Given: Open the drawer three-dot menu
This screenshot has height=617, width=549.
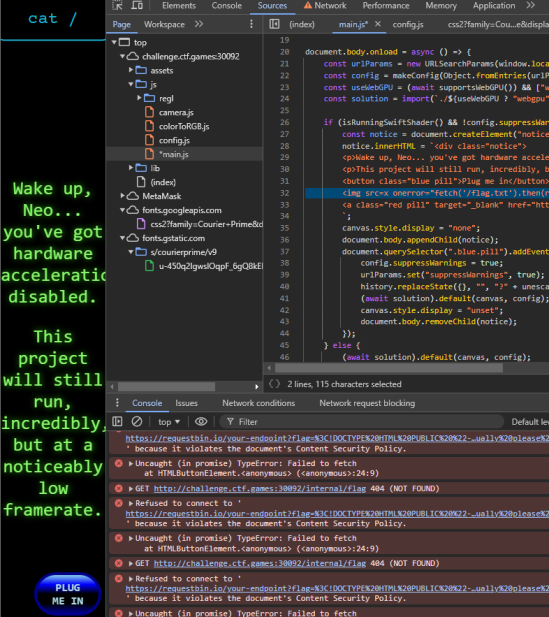Looking at the screenshot, I should coord(117,403).
